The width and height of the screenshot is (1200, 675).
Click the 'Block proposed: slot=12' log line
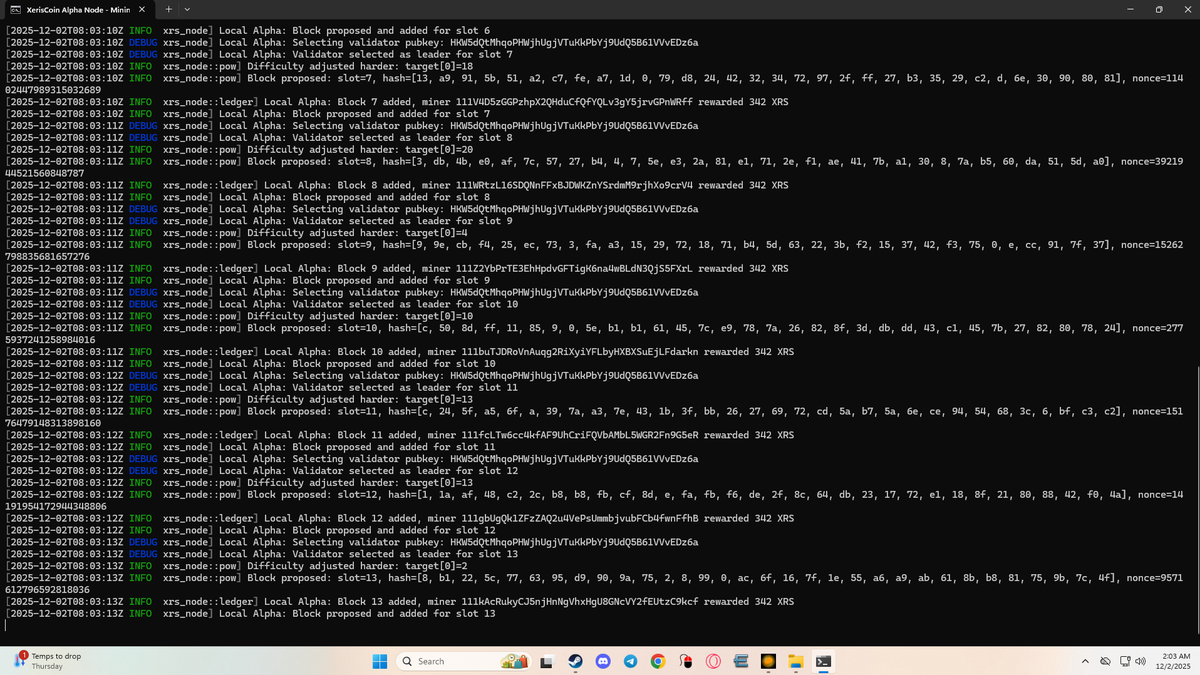click(595, 494)
